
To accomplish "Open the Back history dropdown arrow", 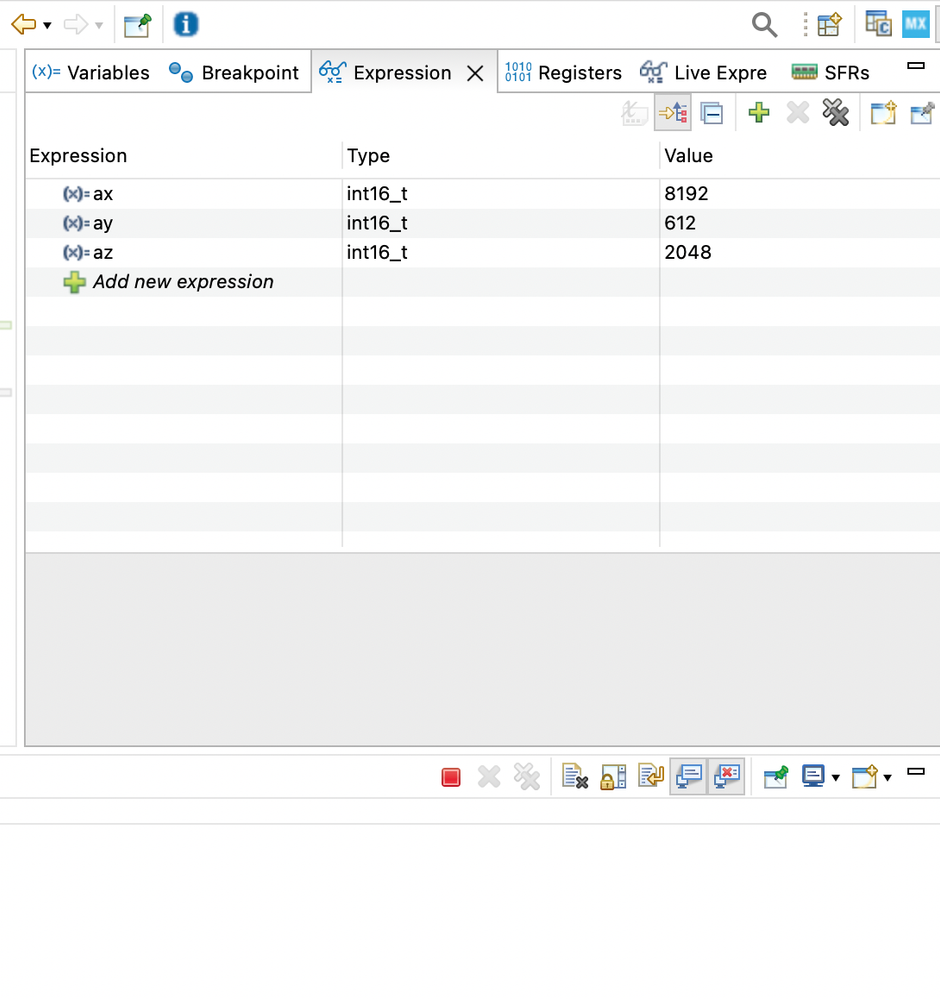I will [x=47, y=25].
